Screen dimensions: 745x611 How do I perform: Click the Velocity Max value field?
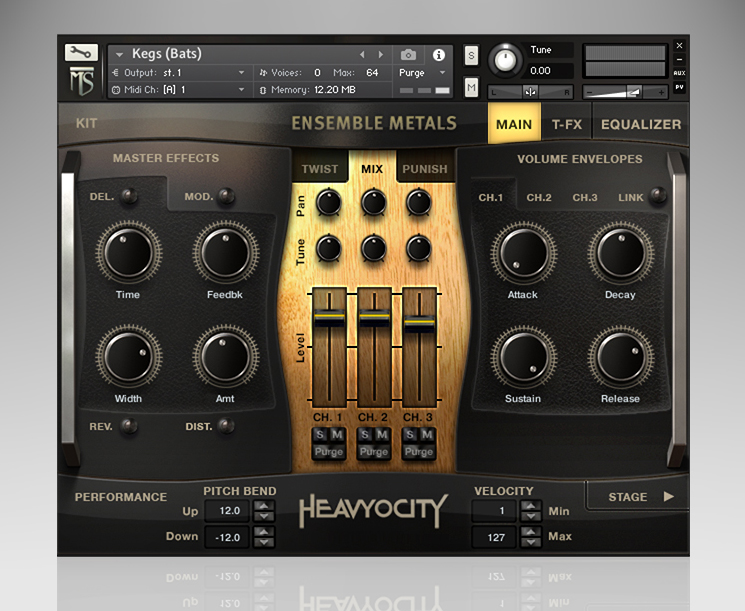tap(494, 537)
